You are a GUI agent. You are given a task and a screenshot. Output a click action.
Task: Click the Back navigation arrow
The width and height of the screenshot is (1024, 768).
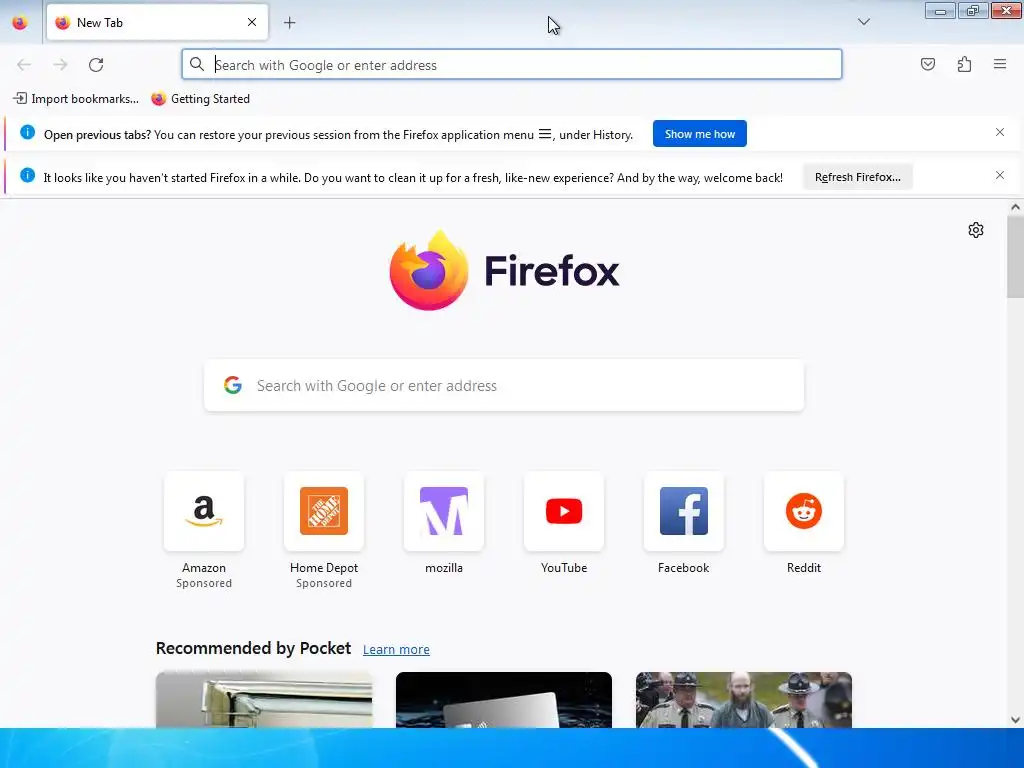[x=24, y=65]
